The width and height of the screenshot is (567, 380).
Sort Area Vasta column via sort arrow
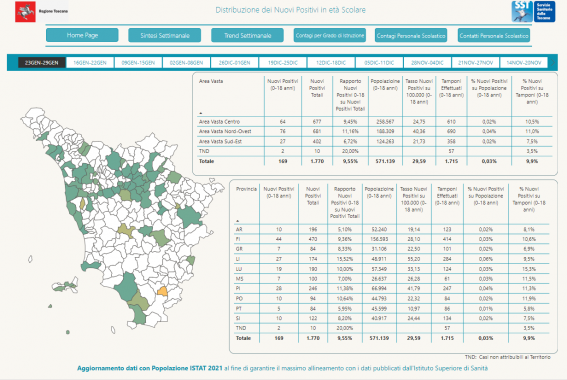[201, 113]
